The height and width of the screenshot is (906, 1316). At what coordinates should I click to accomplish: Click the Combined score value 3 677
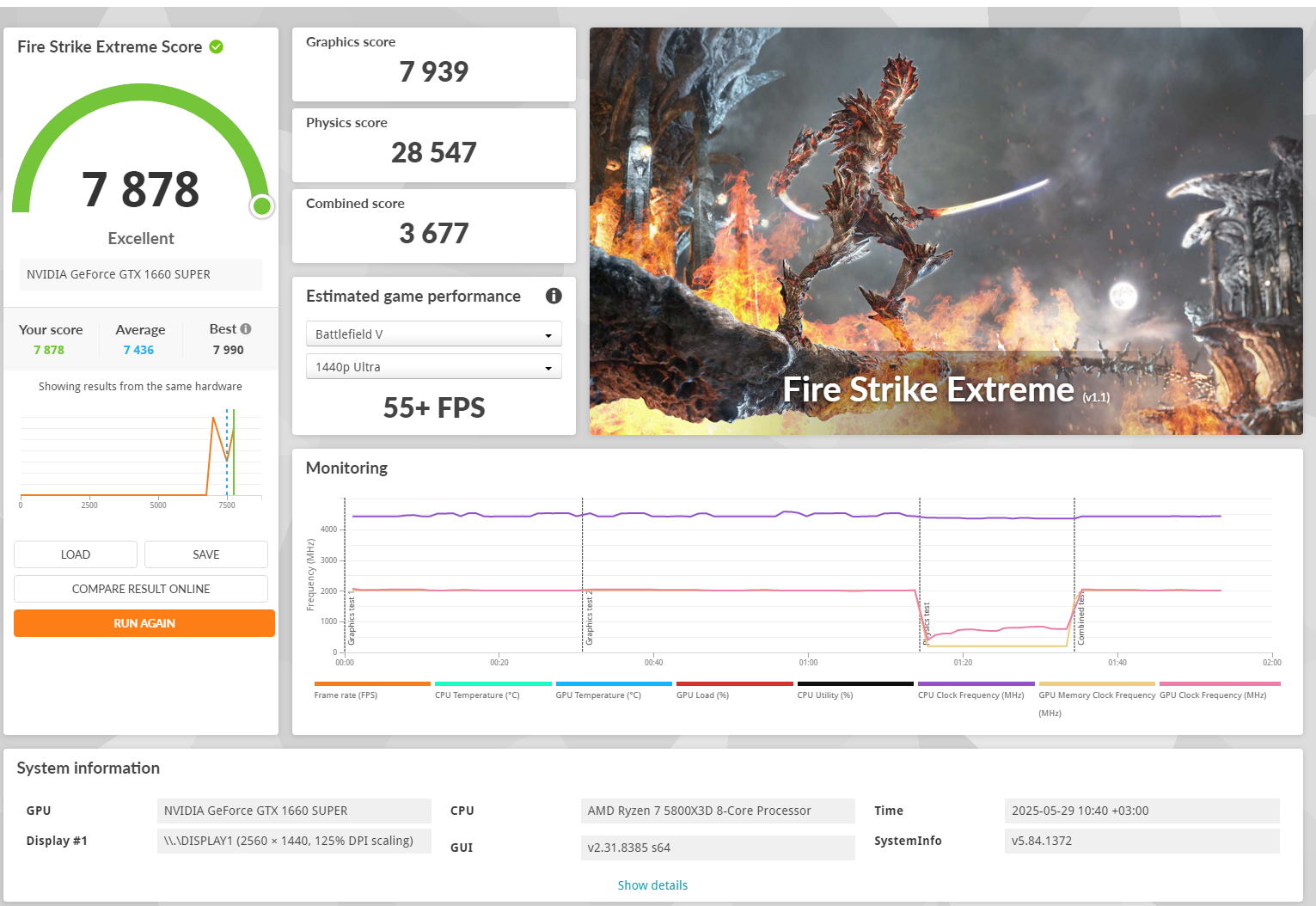click(434, 233)
